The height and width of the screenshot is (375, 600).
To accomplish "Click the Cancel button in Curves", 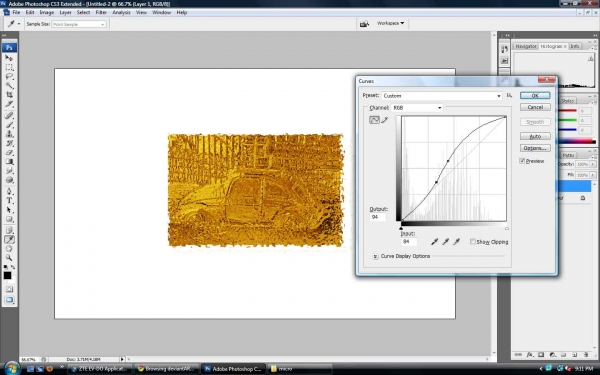I will (x=535, y=107).
